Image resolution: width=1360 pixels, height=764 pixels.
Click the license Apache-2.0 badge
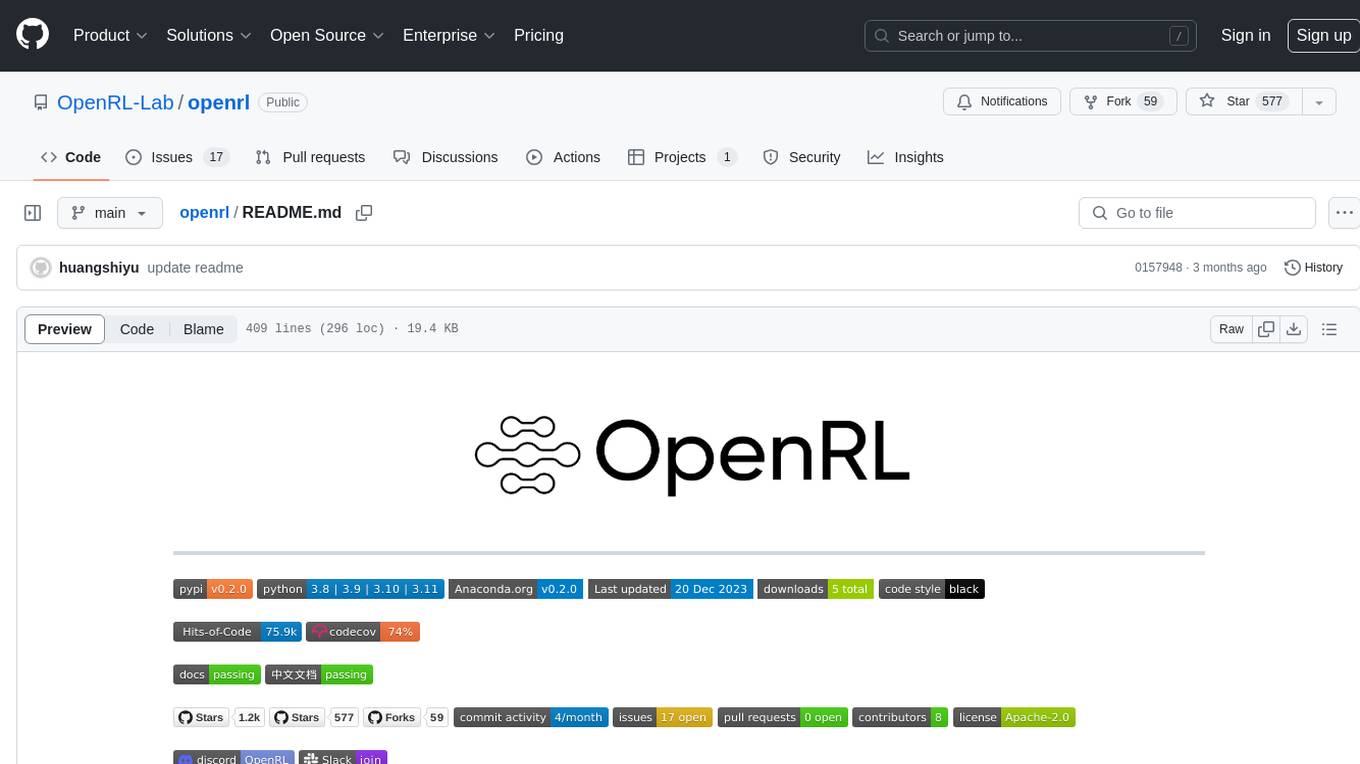pyautogui.click(x=1014, y=717)
